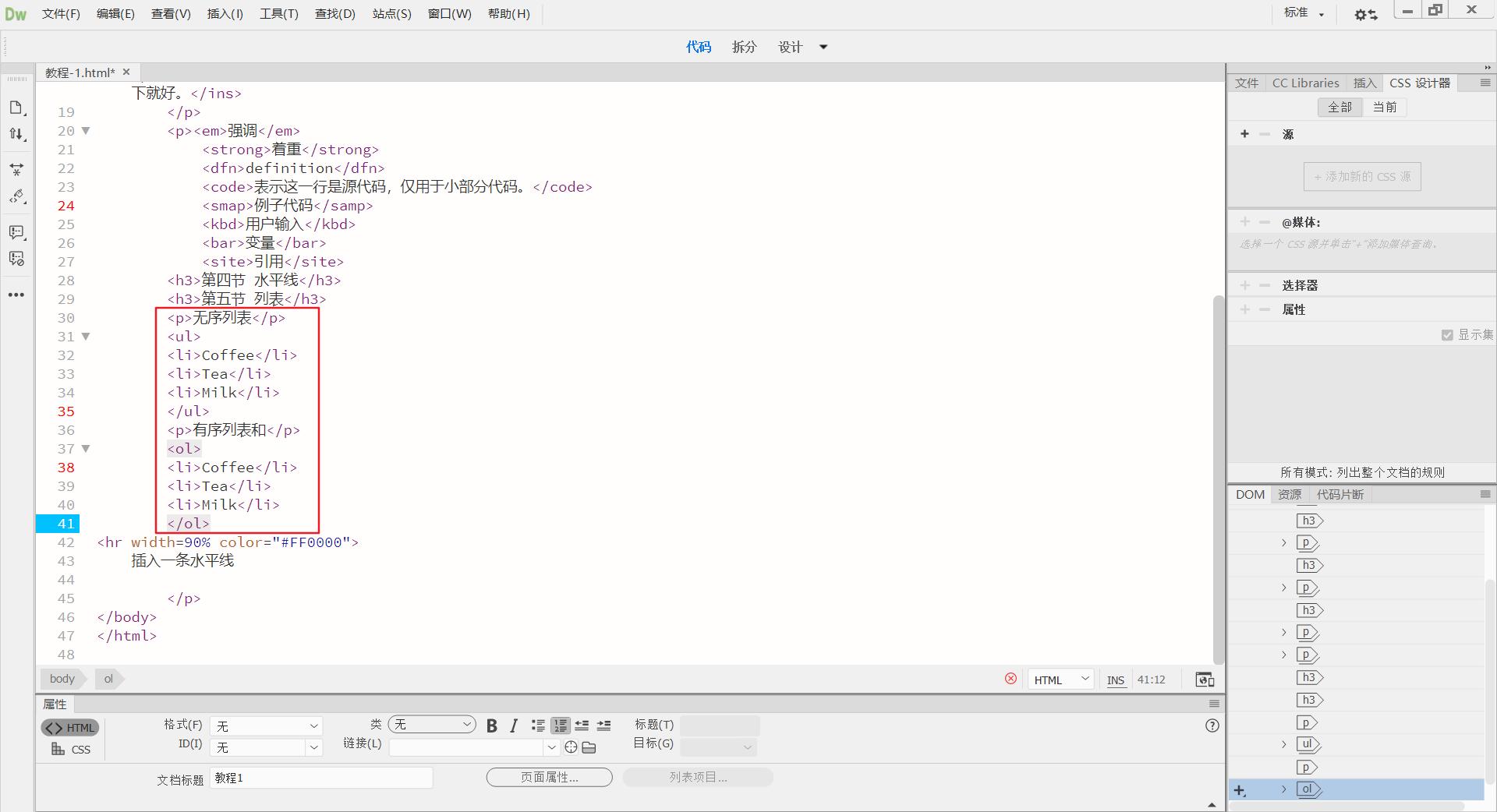Click the Add CSS Source plus icon
The height and width of the screenshot is (812, 1497).
tap(1244, 134)
